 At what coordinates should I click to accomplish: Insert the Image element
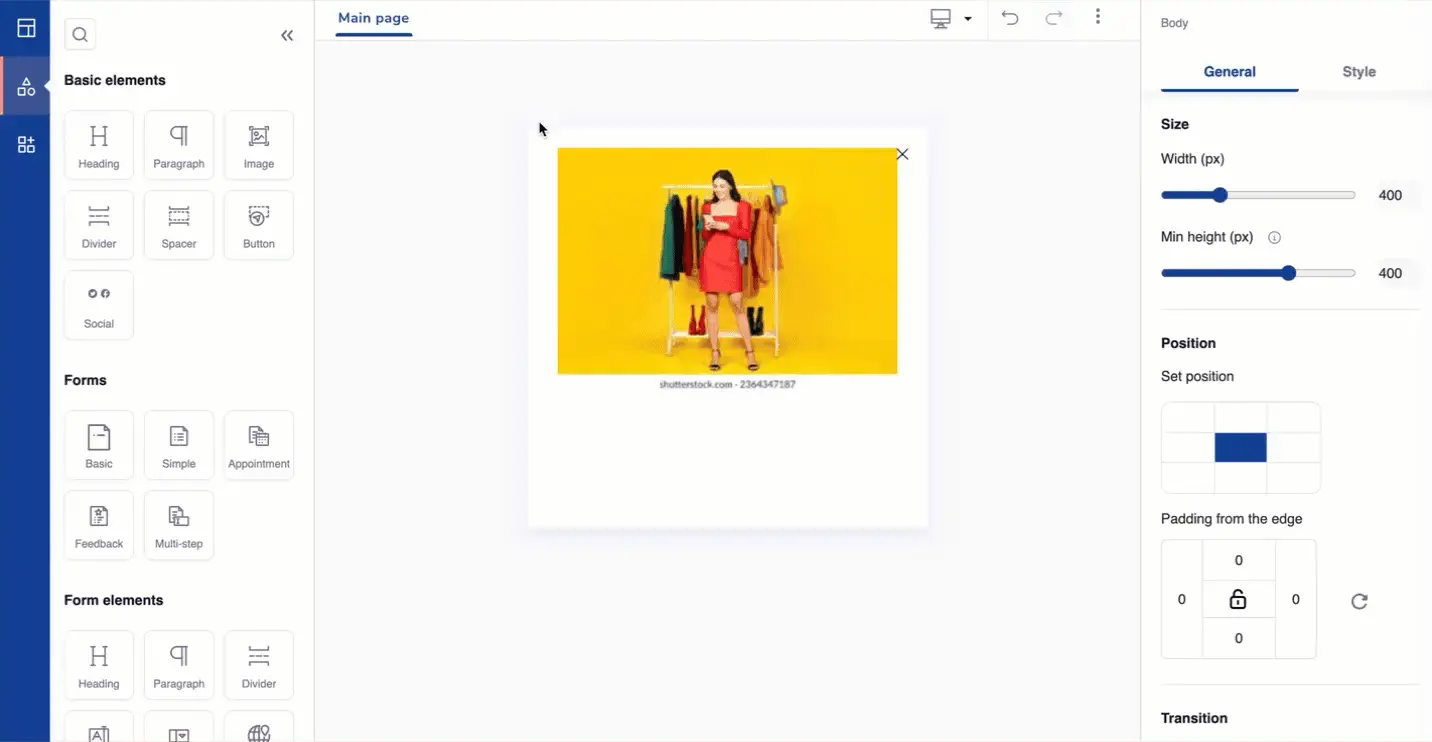pyautogui.click(x=259, y=145)
